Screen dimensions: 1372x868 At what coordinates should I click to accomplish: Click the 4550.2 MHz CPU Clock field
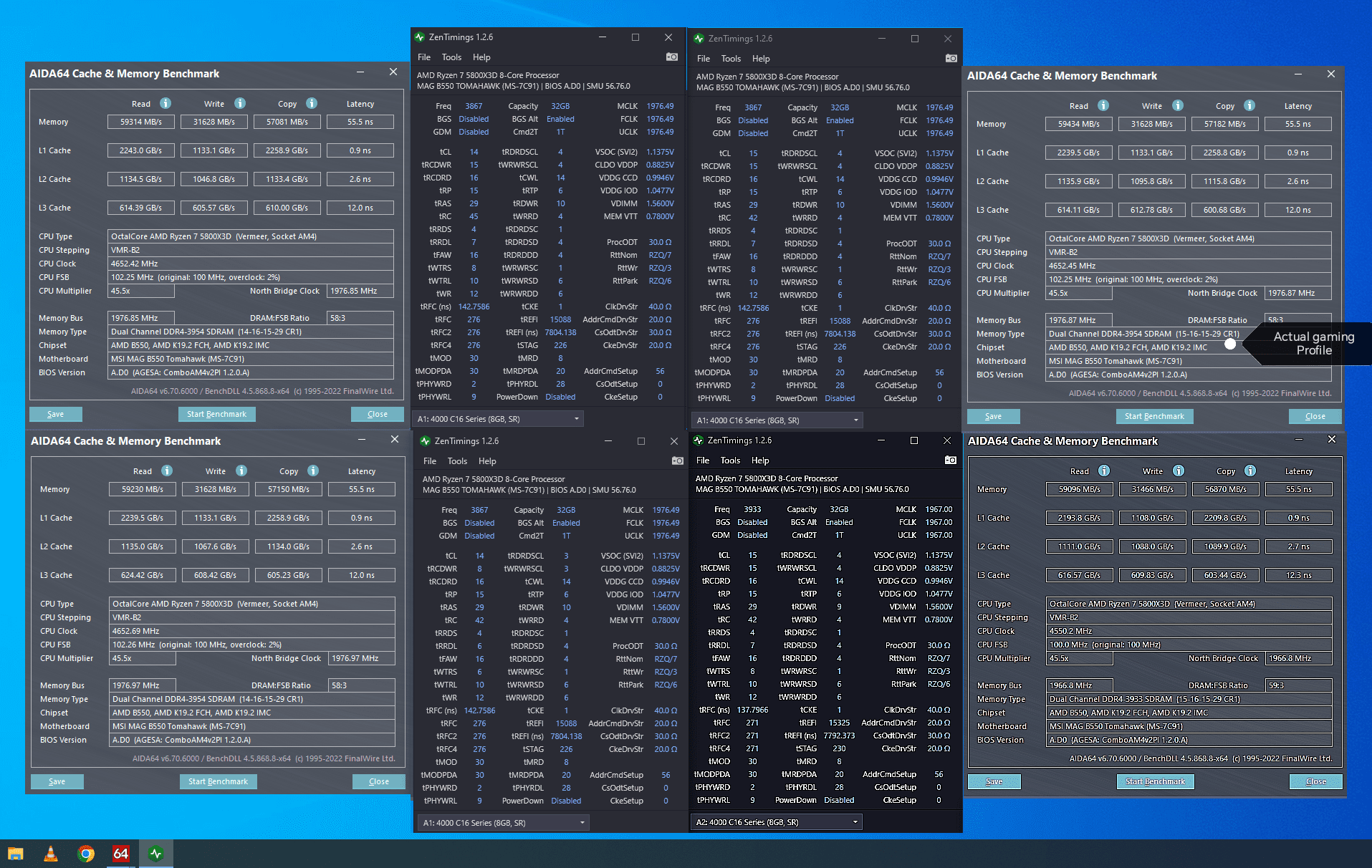tap(1189, 631)
